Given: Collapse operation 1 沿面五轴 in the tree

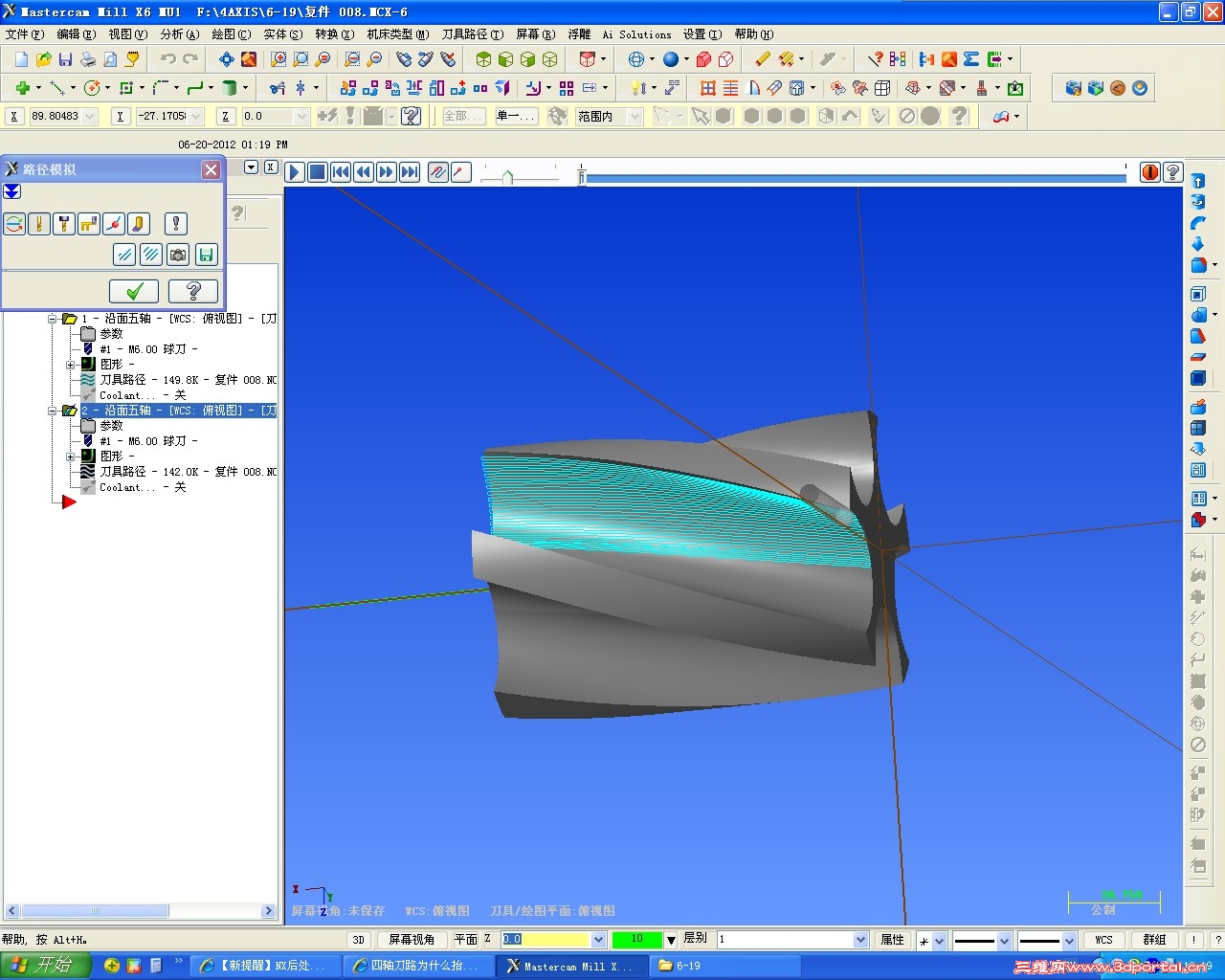Looking at the screenshot, I should [53, 319].
